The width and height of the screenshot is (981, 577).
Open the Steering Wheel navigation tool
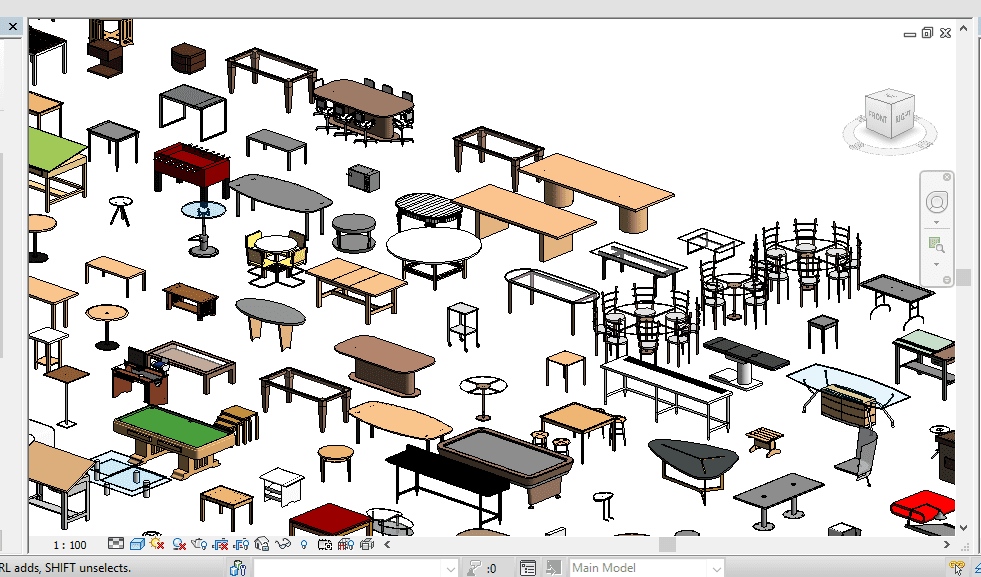tap(936, 202)
